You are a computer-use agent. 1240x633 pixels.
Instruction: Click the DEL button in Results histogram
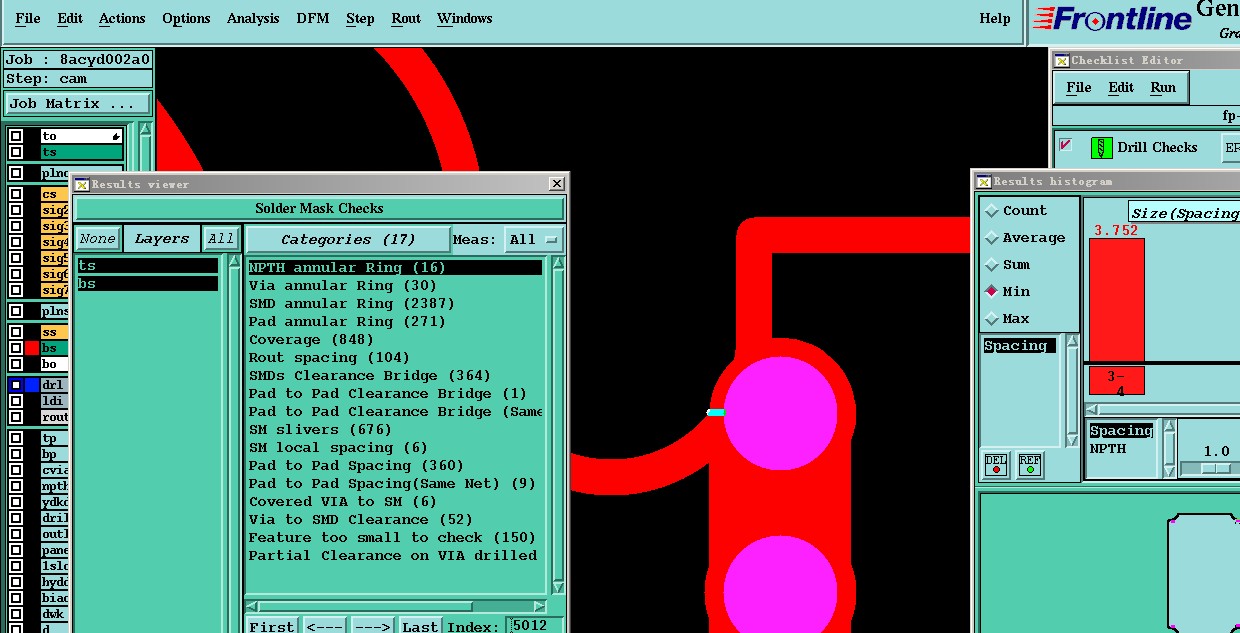[x=995, y=465]
